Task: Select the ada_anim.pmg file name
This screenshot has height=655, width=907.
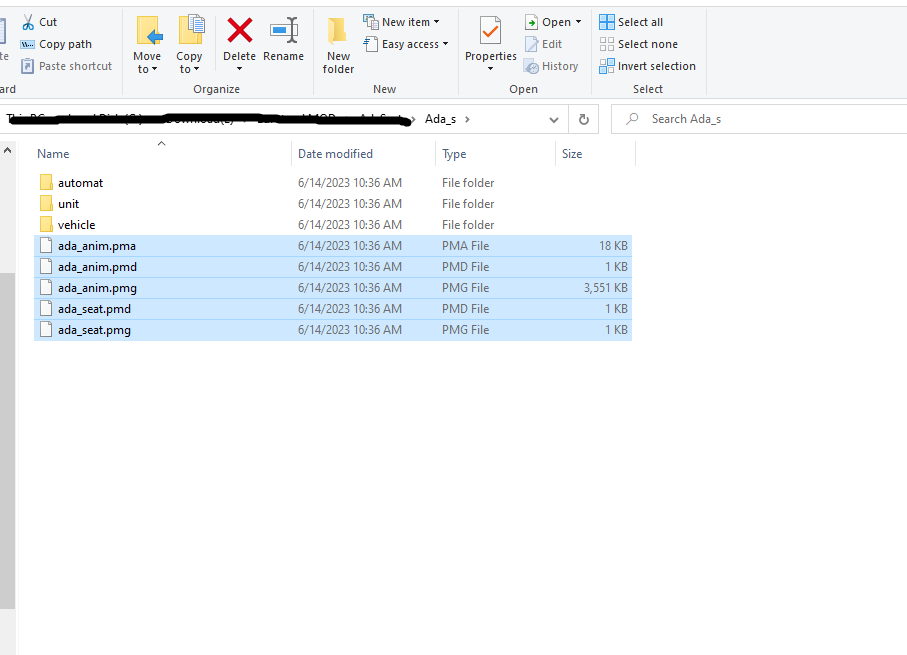Action: coord(97,288)
